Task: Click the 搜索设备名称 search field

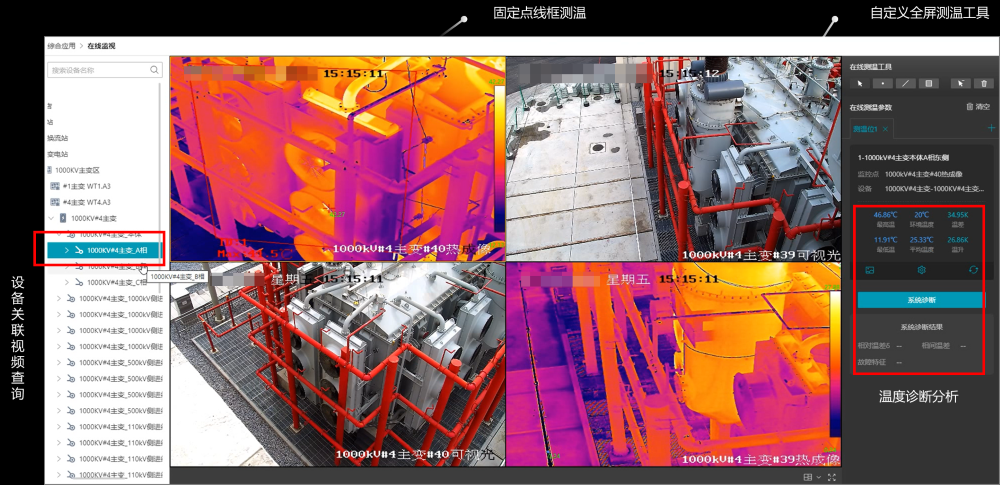Action: click(105, 70)
